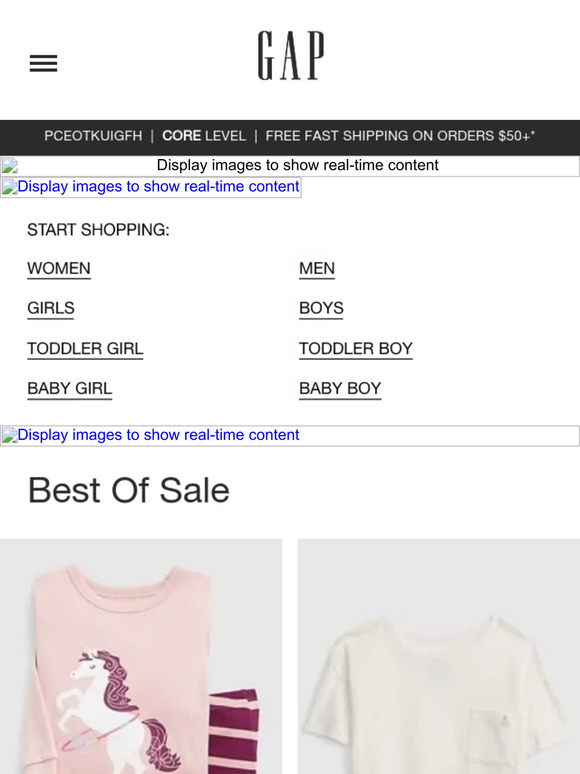Image resolution: width=580 pixels, height=774 pixels.
Task: Open the hamburger menu icon
Action: click(x=43, y=63)
